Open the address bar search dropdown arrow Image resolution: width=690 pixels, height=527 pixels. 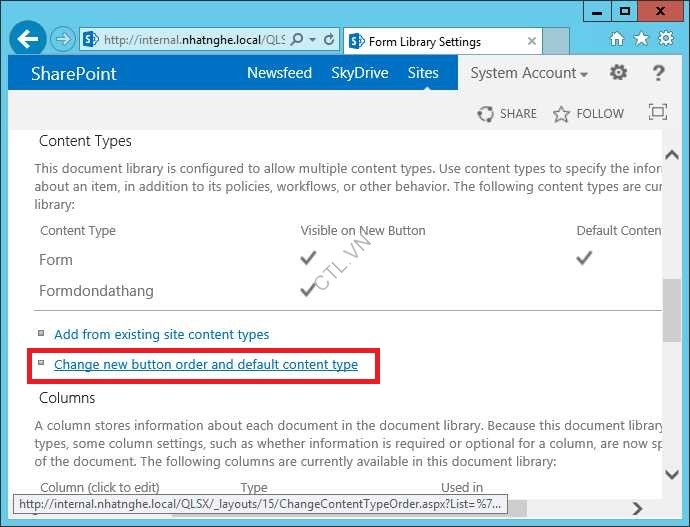pyautogui.click(x=313, y=40)
